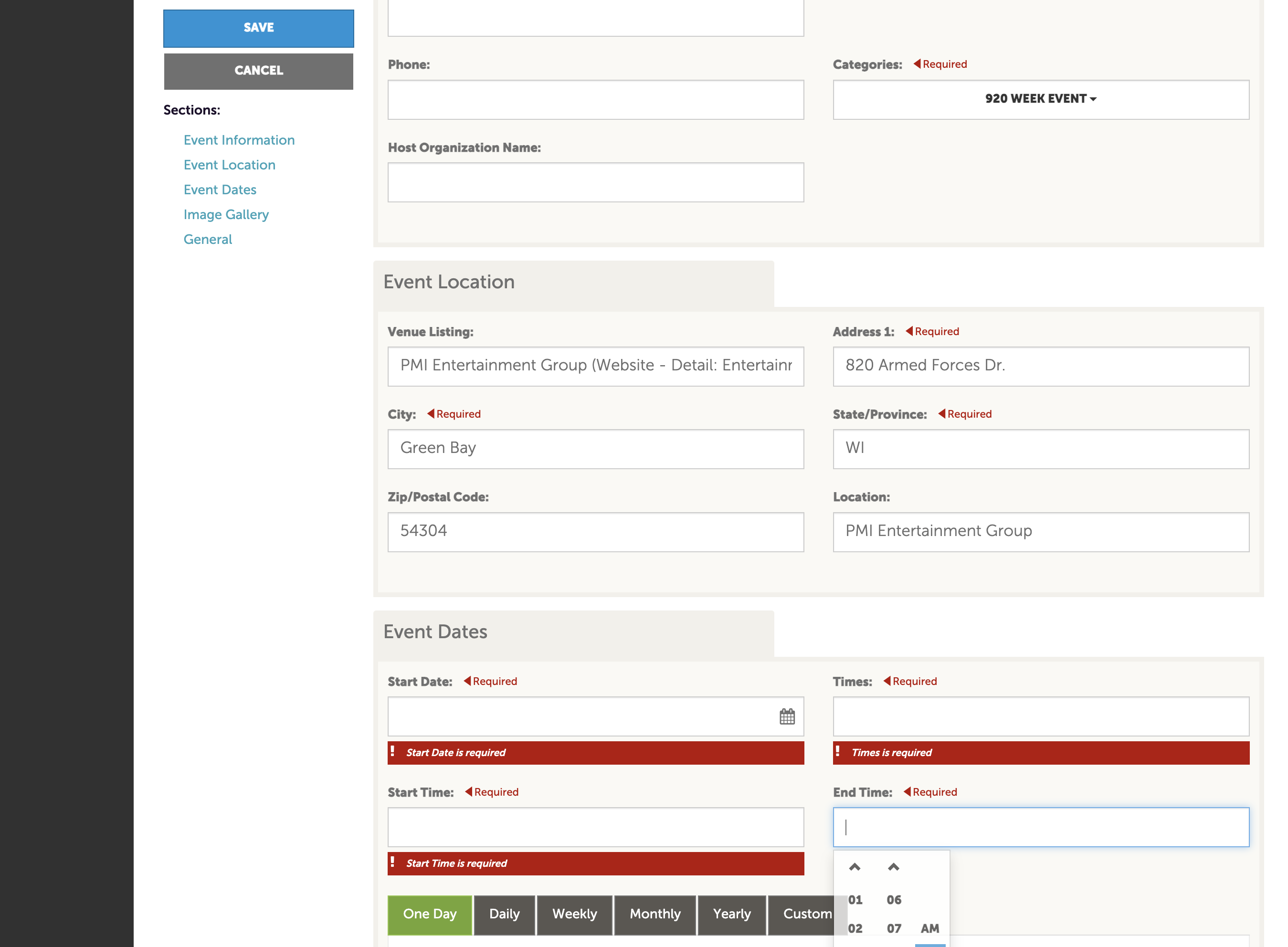Click the Times is required error bar
The width and height of the screenshot is (1288, 947).
(x=1041, y=753)
